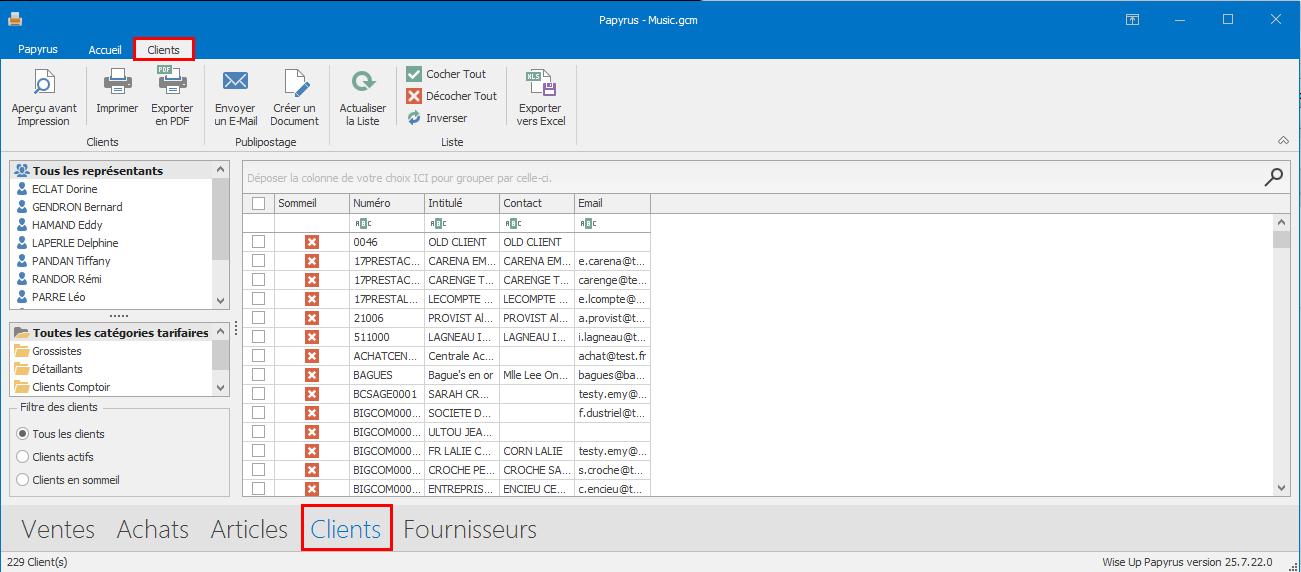
Task: Export client list to PDF
Action: (x=172, y=97)
